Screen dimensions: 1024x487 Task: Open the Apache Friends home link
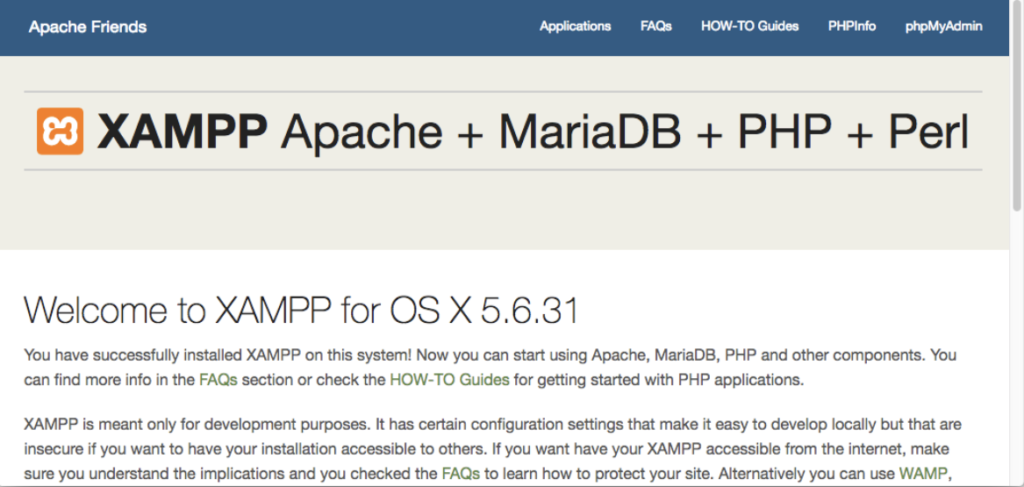87,27
